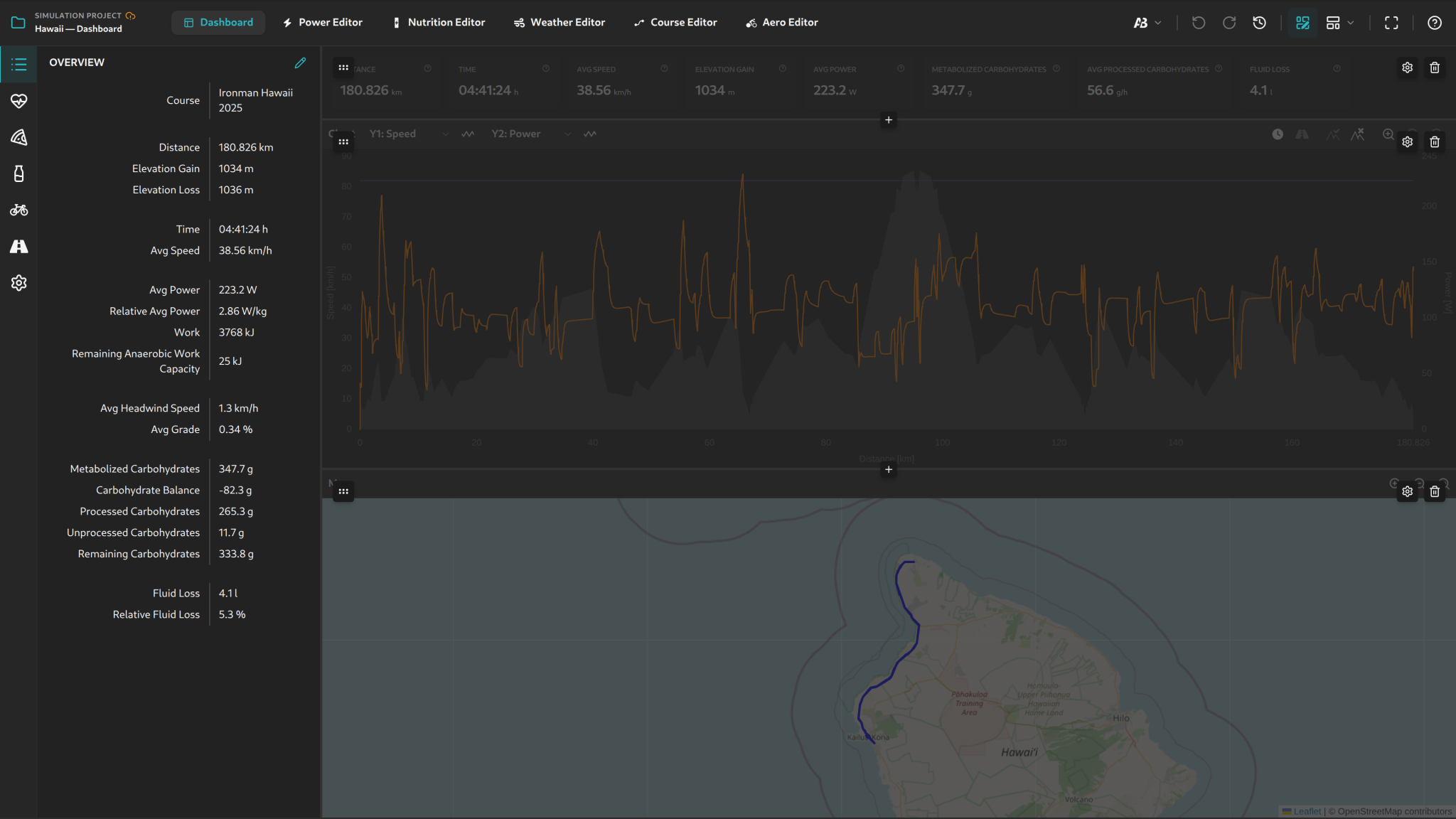
Task: Delete the metrics widget with trash icon
Action: [1435, 68]
